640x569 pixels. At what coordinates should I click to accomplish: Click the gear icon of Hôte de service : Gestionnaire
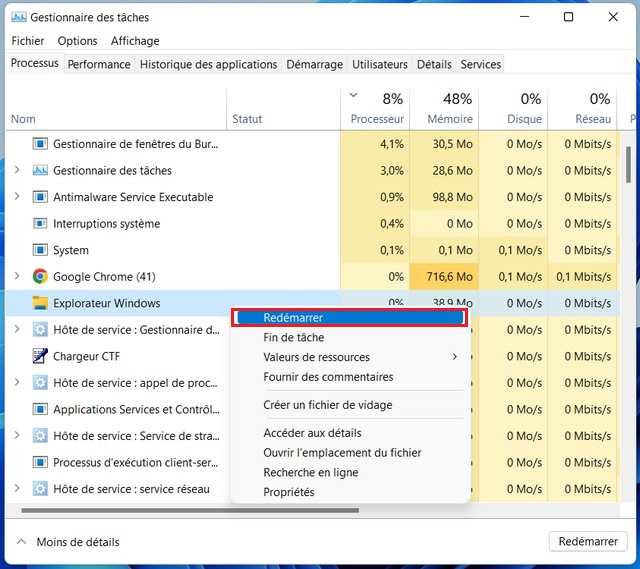[x=40, y=330]
